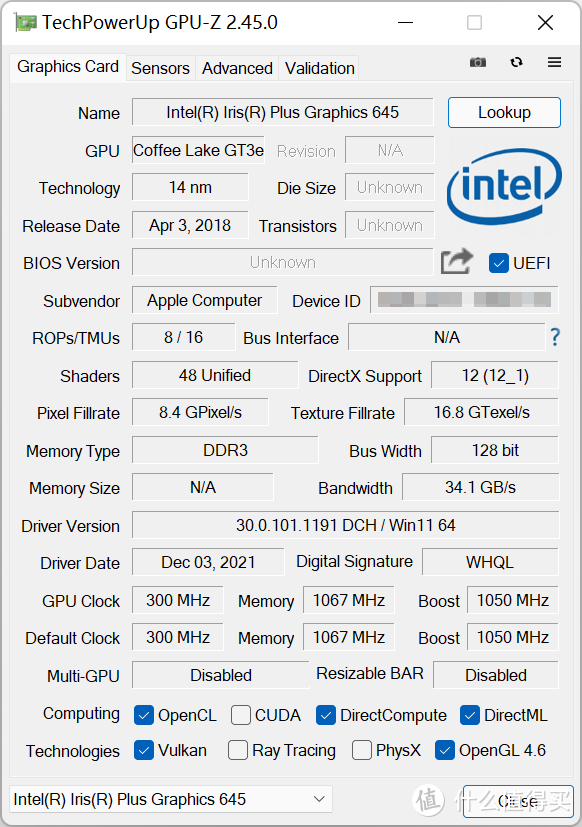The image size is (582, 827).
Task: Switch to the Sensors tab
Action: 160,68
